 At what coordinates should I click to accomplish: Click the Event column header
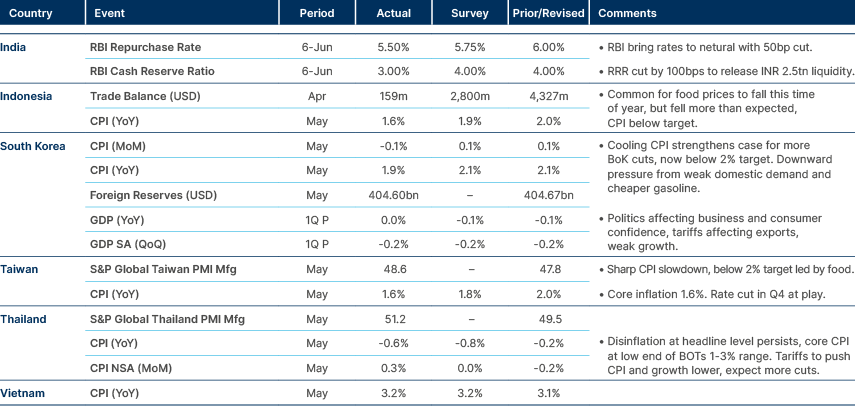pyautogui.click(x=109, y=14)
